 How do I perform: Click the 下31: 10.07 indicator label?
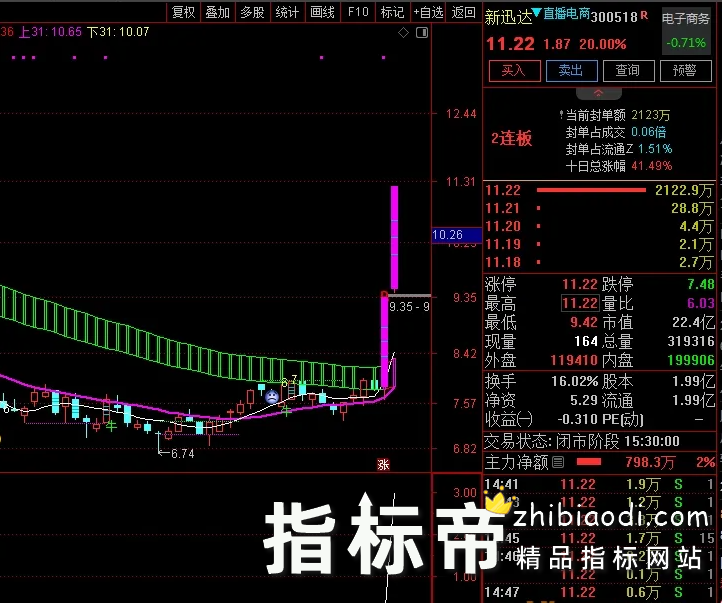118,32
